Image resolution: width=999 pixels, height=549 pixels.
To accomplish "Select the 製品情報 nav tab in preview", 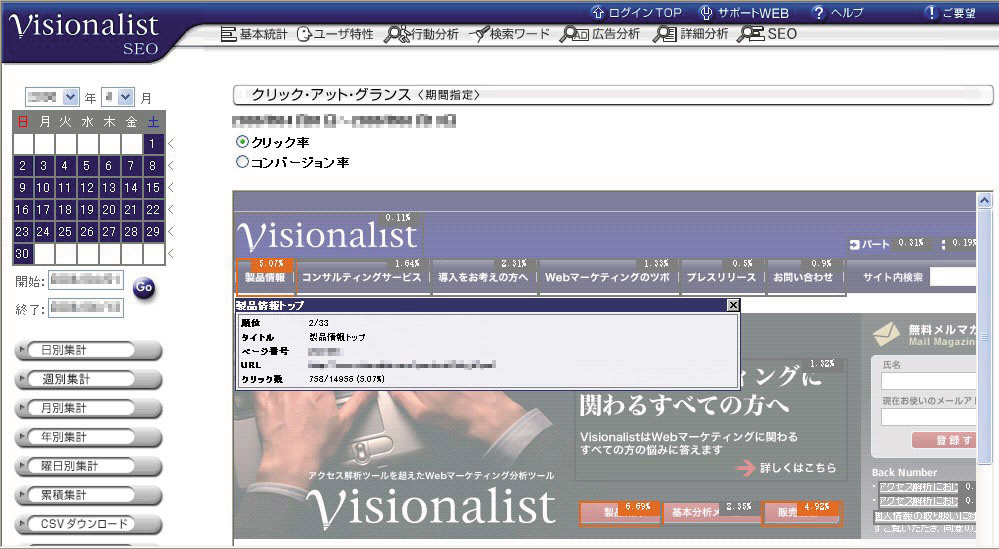I will point(265,277).
